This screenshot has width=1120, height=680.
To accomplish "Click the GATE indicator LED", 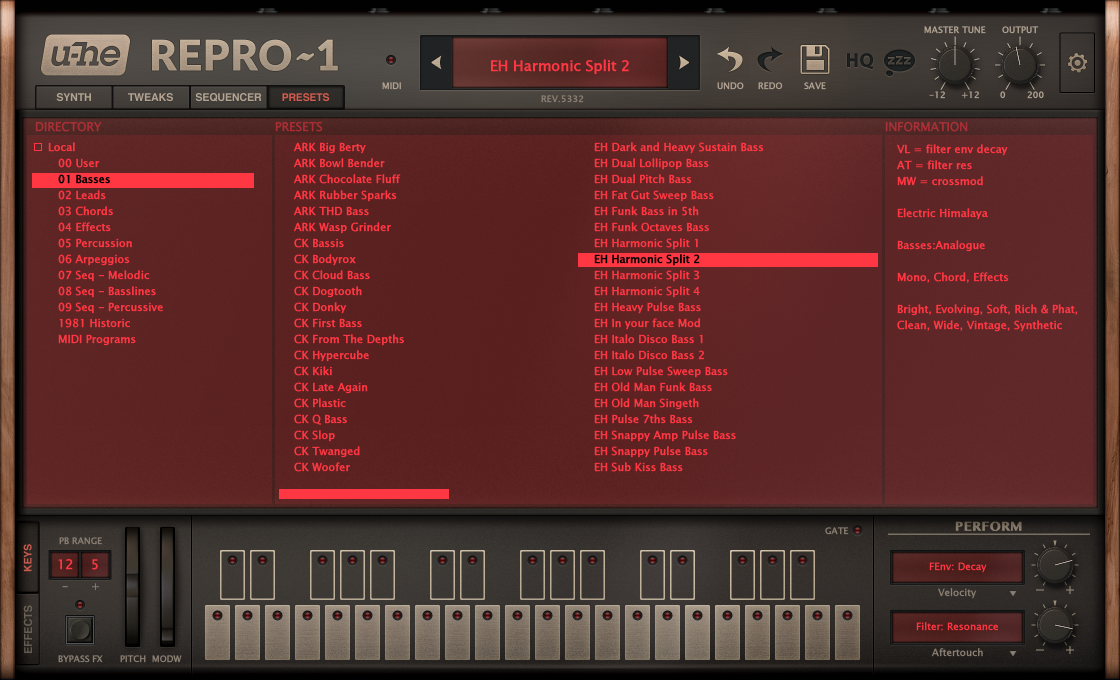I will (857, 531).
